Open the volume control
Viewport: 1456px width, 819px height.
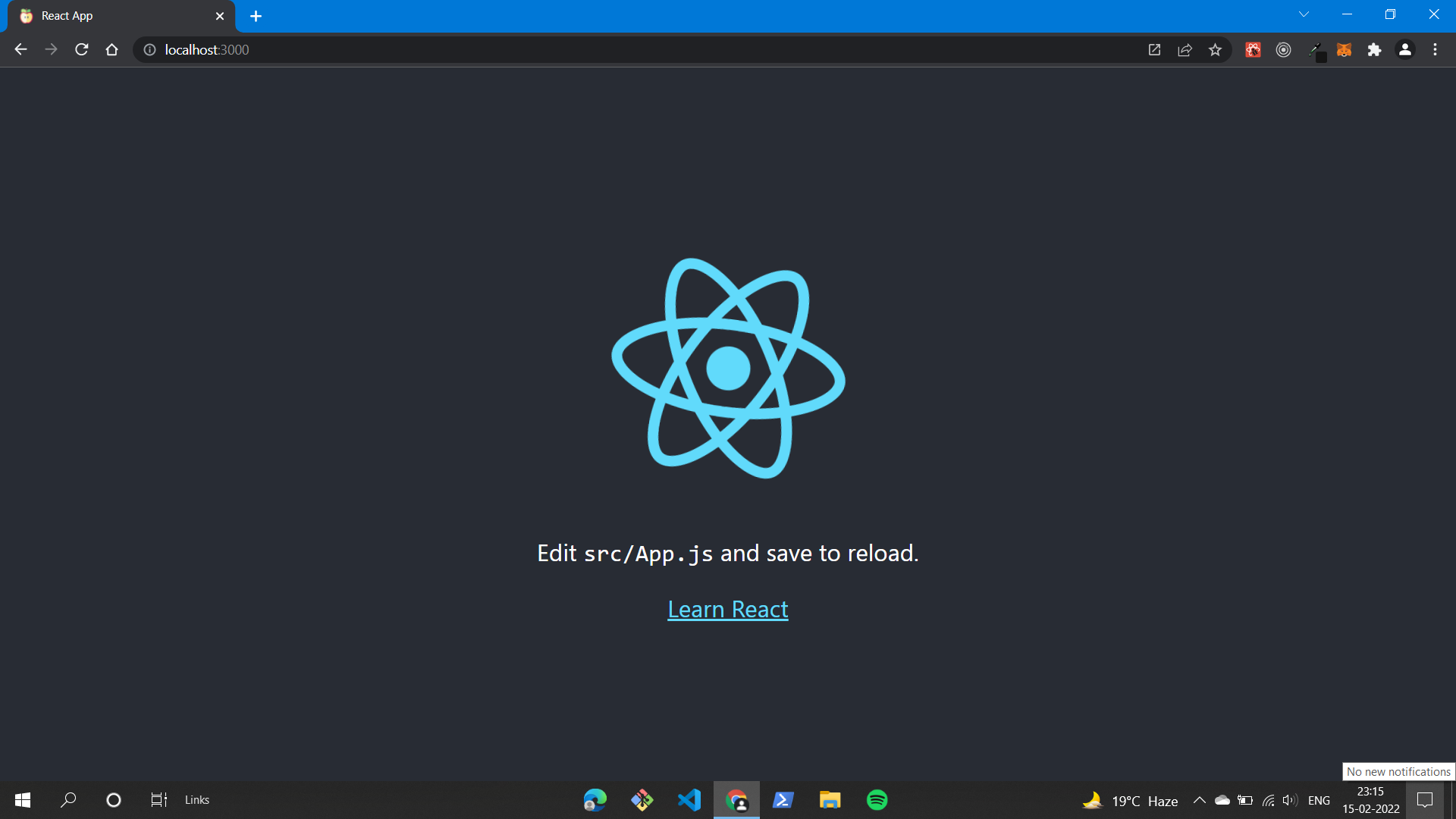click(x=1289, y=800)
